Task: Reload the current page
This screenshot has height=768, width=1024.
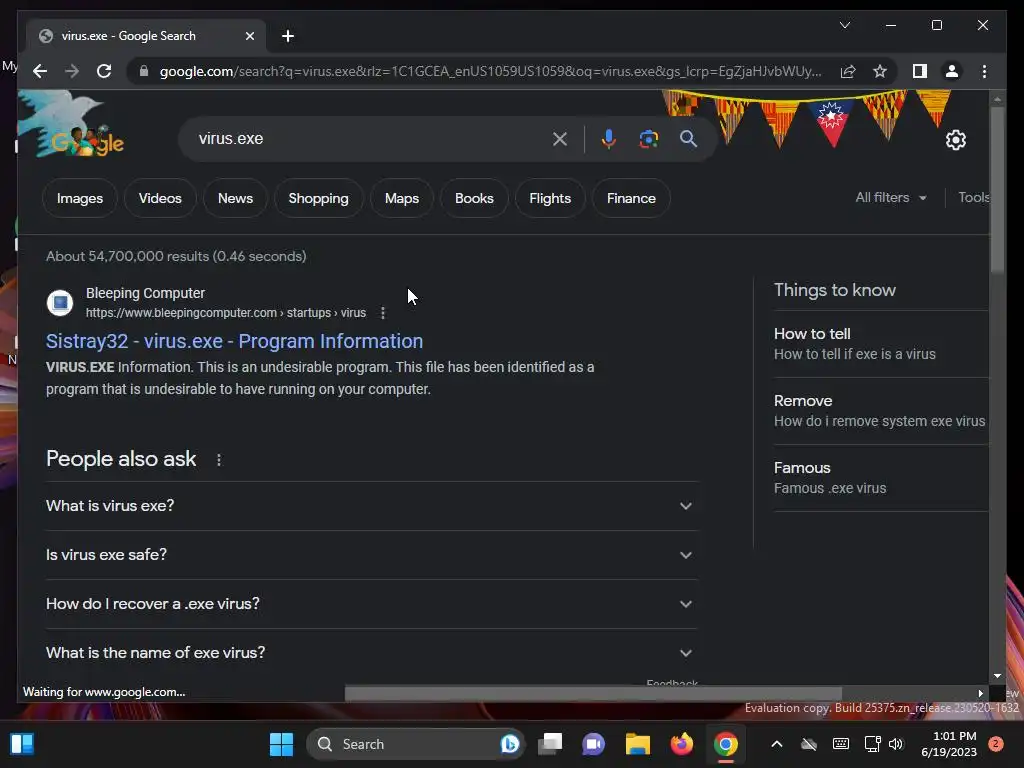Action: point(104,71)
